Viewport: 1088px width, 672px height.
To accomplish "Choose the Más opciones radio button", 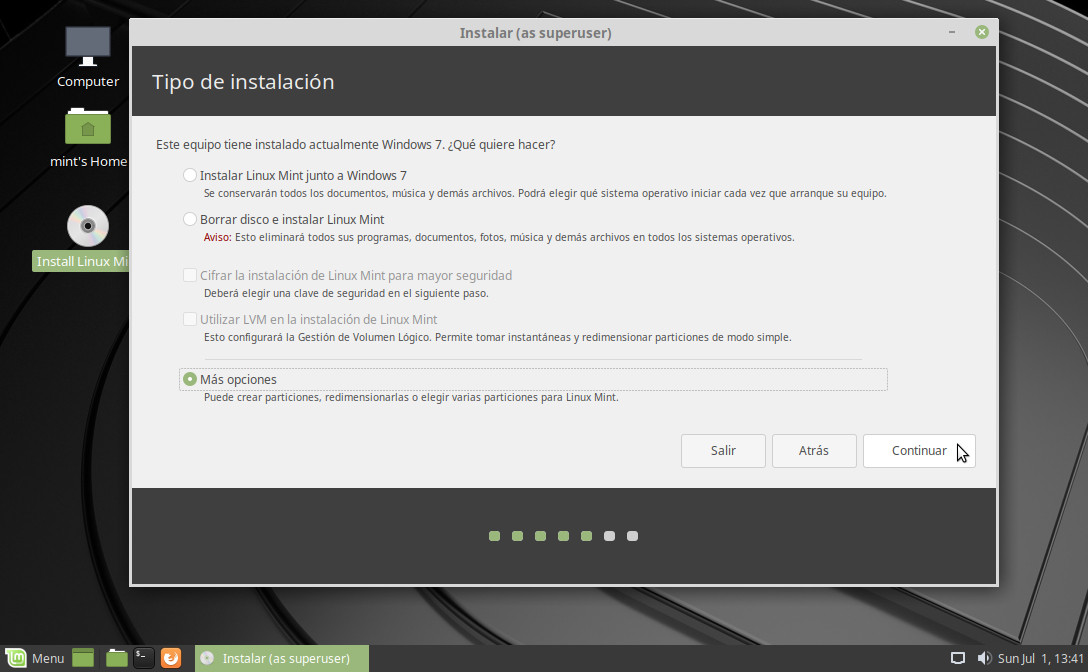I will pos(190,380).
